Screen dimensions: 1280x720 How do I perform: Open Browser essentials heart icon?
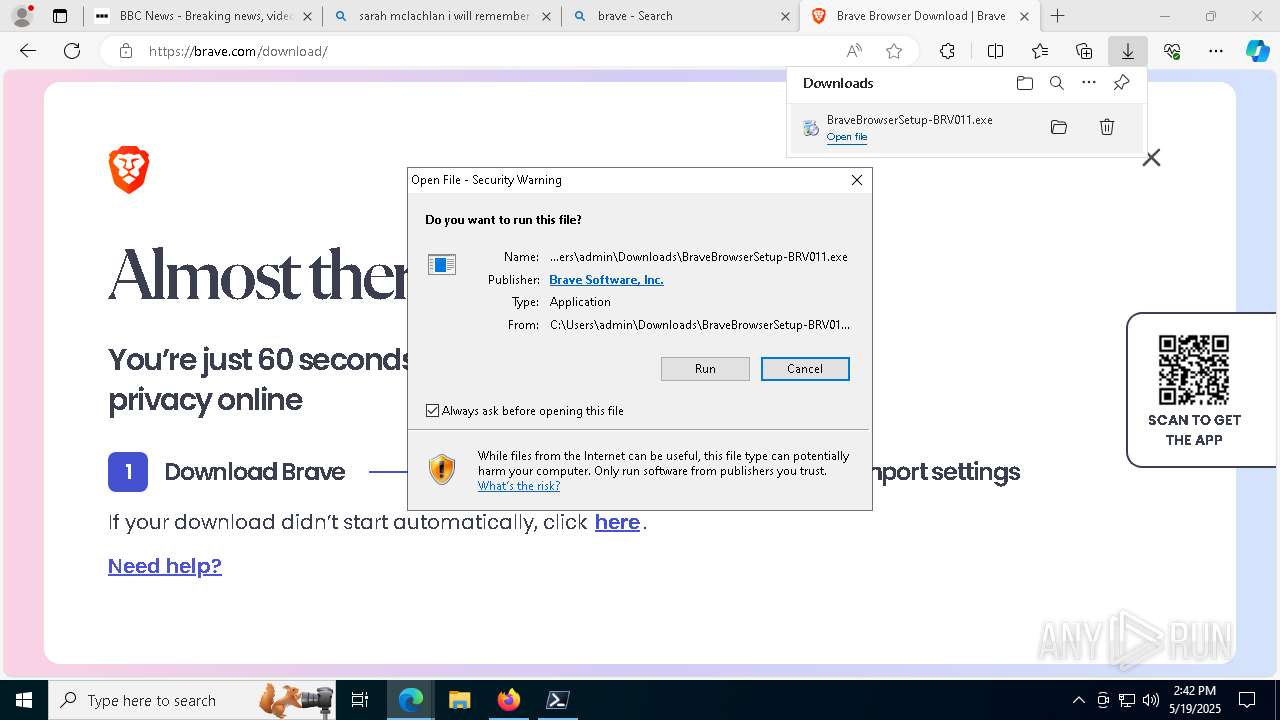pyautogui.click(x=1172, y=51)
